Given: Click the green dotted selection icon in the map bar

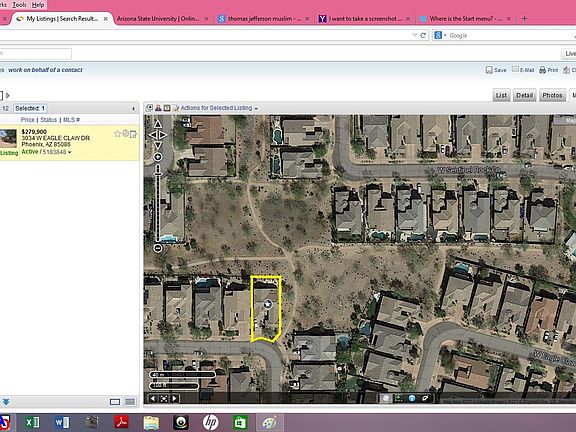Looking at the screenshot, I should pos(399,398).
